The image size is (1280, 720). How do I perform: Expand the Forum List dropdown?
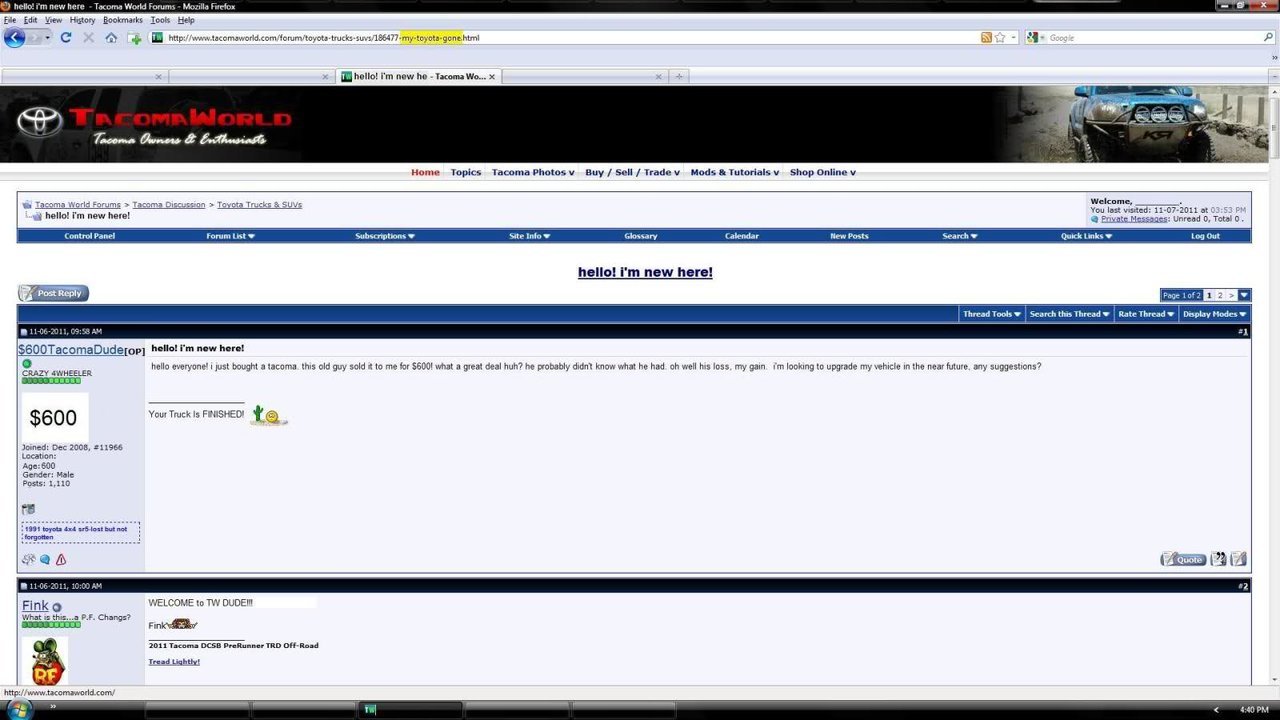pos(230,236)
